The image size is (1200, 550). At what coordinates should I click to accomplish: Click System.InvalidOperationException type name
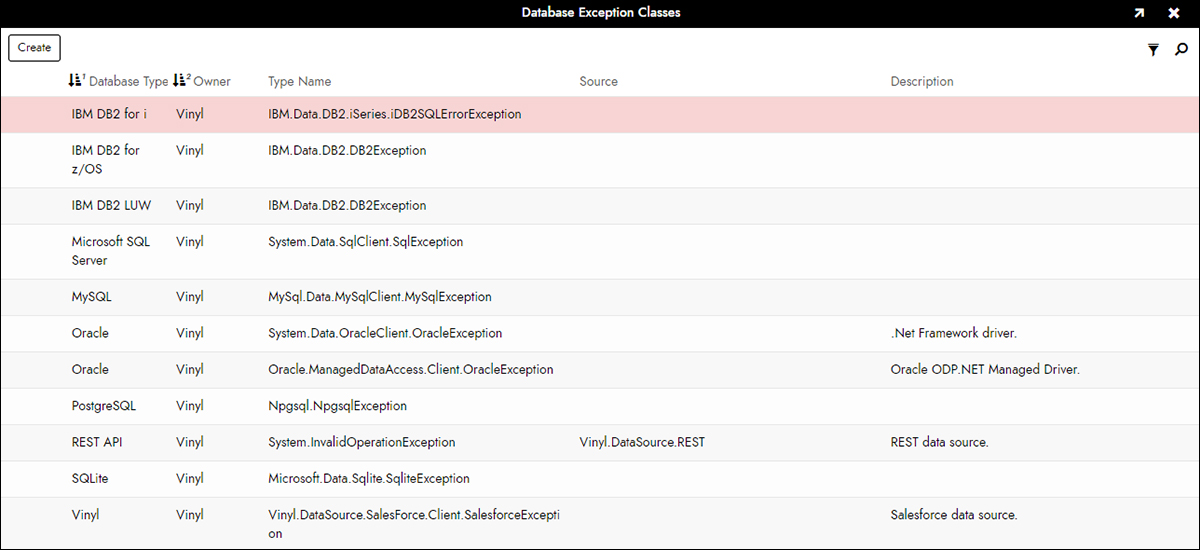click(x=362, y=442)
